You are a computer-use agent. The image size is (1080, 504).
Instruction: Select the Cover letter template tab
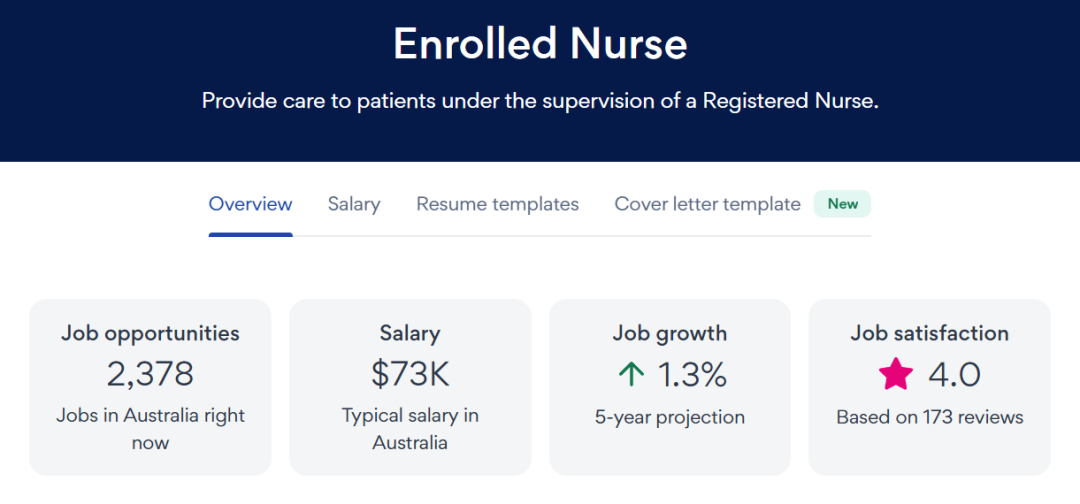(707, 204)
